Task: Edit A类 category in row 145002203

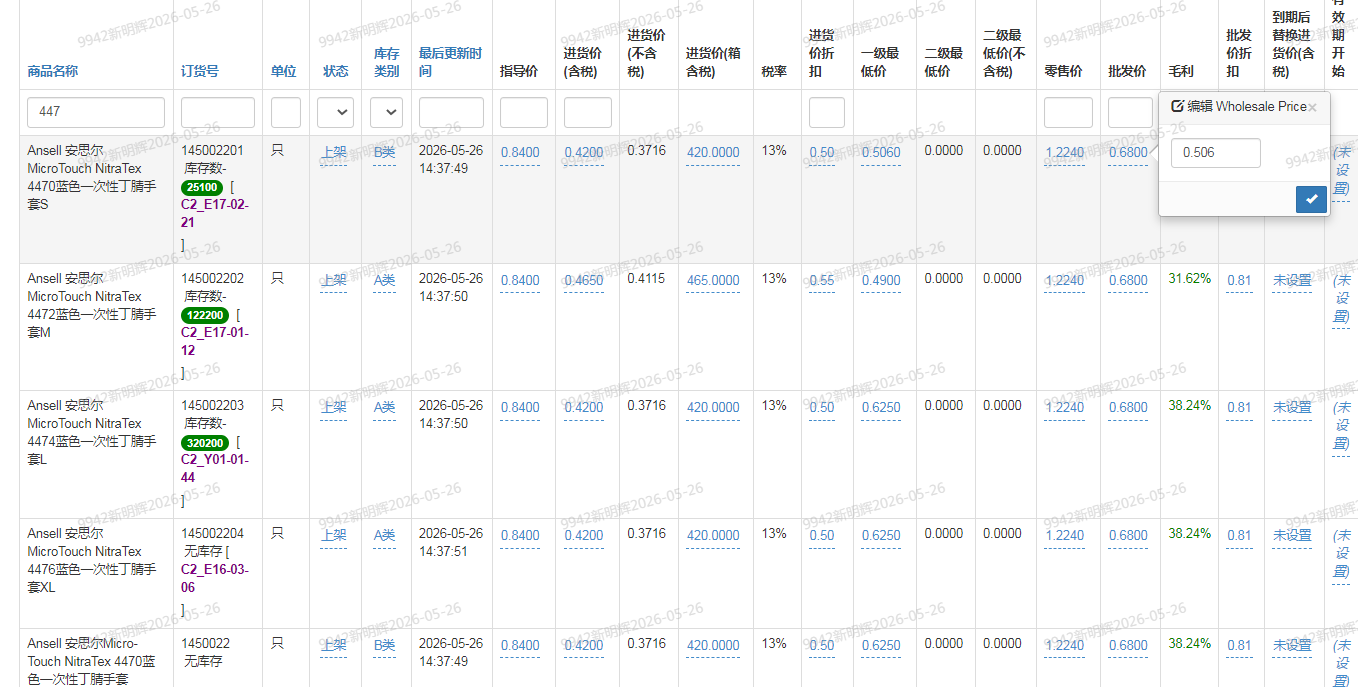Action: (x=385, y=408)
